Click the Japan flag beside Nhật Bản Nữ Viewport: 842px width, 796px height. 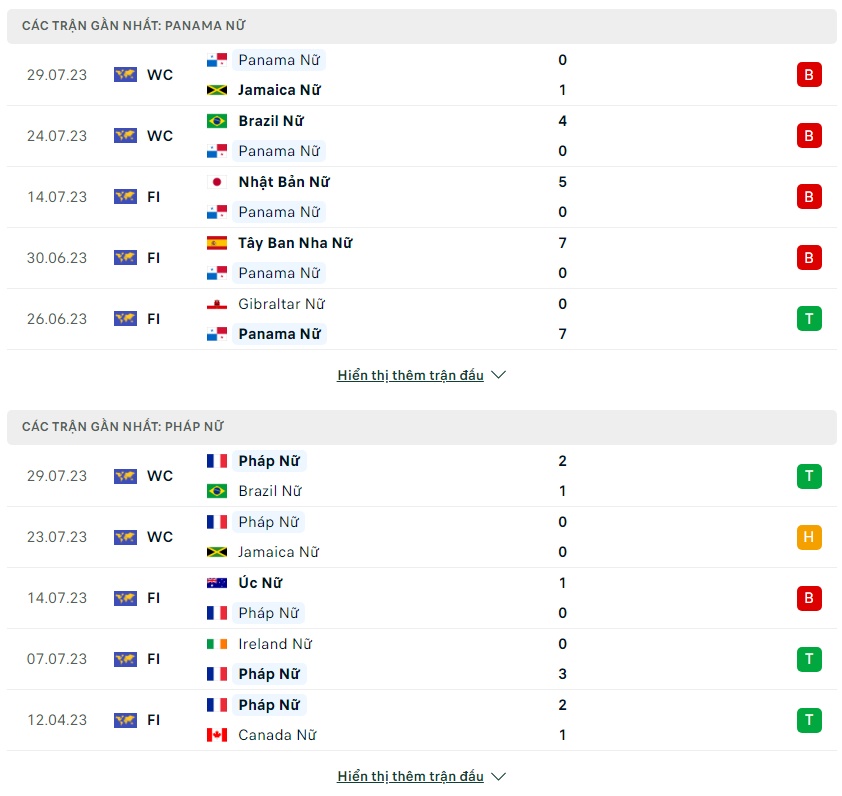217,182
